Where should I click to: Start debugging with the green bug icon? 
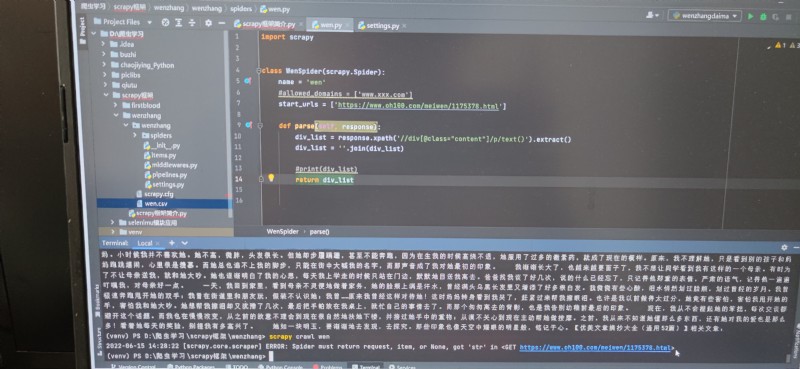coord(763,16)
